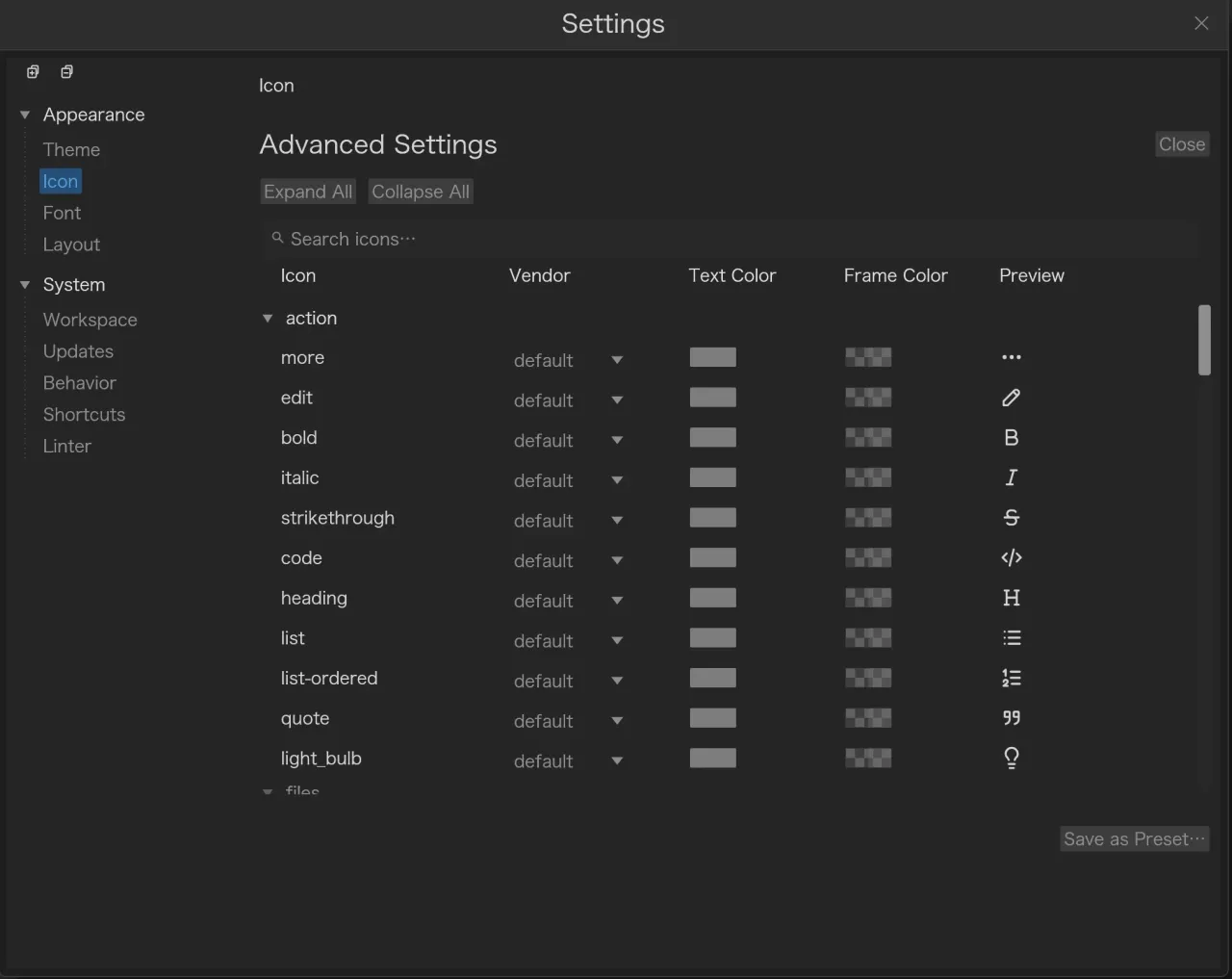Screen dimensions: 1232x979
Task: Click the strikethrough row label
Action: tap(337, 518)
